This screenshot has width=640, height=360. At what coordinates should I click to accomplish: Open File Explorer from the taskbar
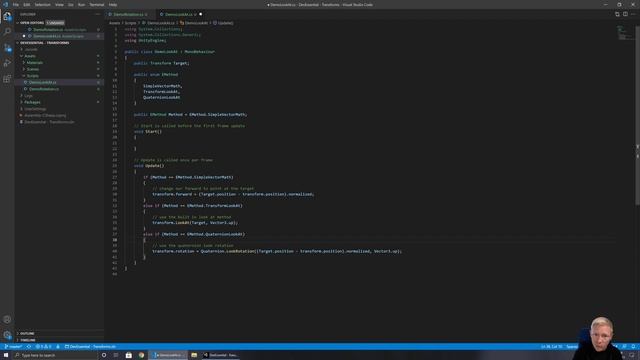pos(194,355)
